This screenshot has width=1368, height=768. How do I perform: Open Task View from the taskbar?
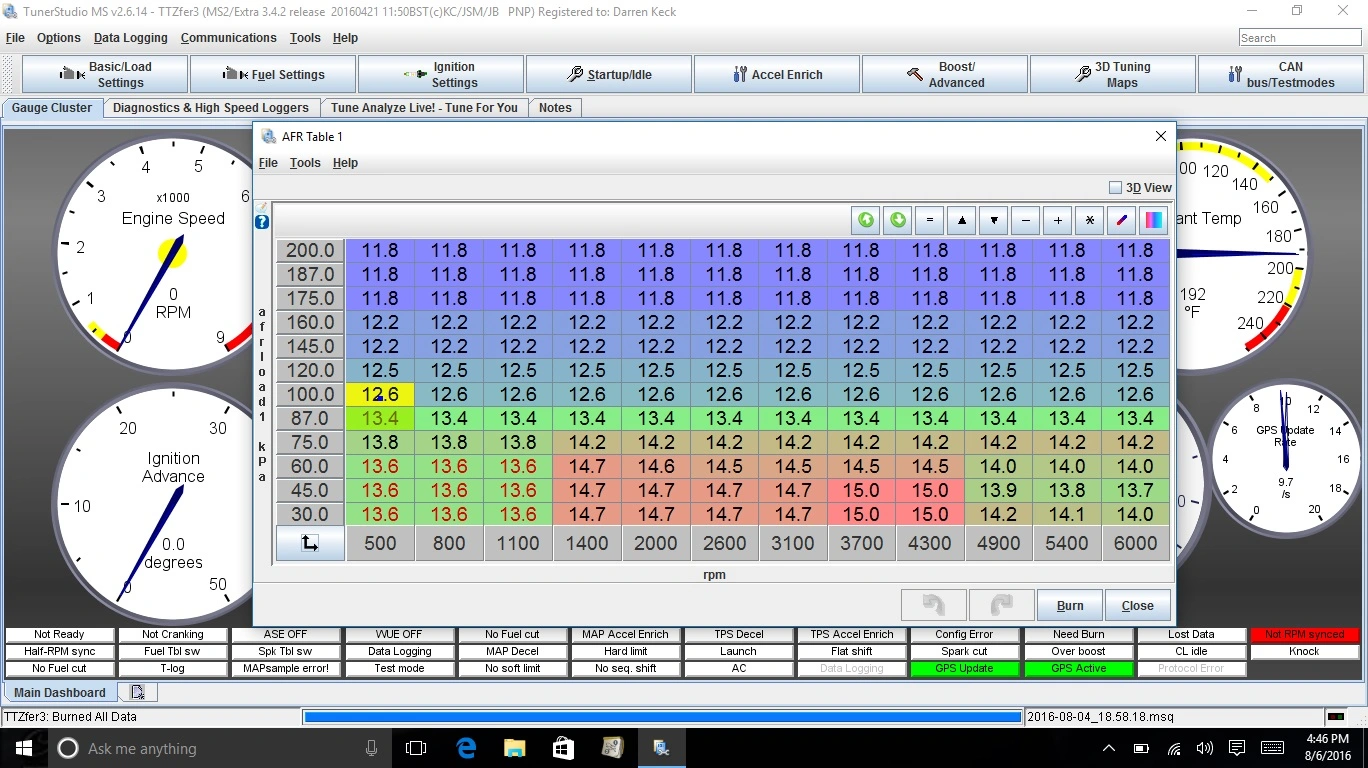pos(416,748)
